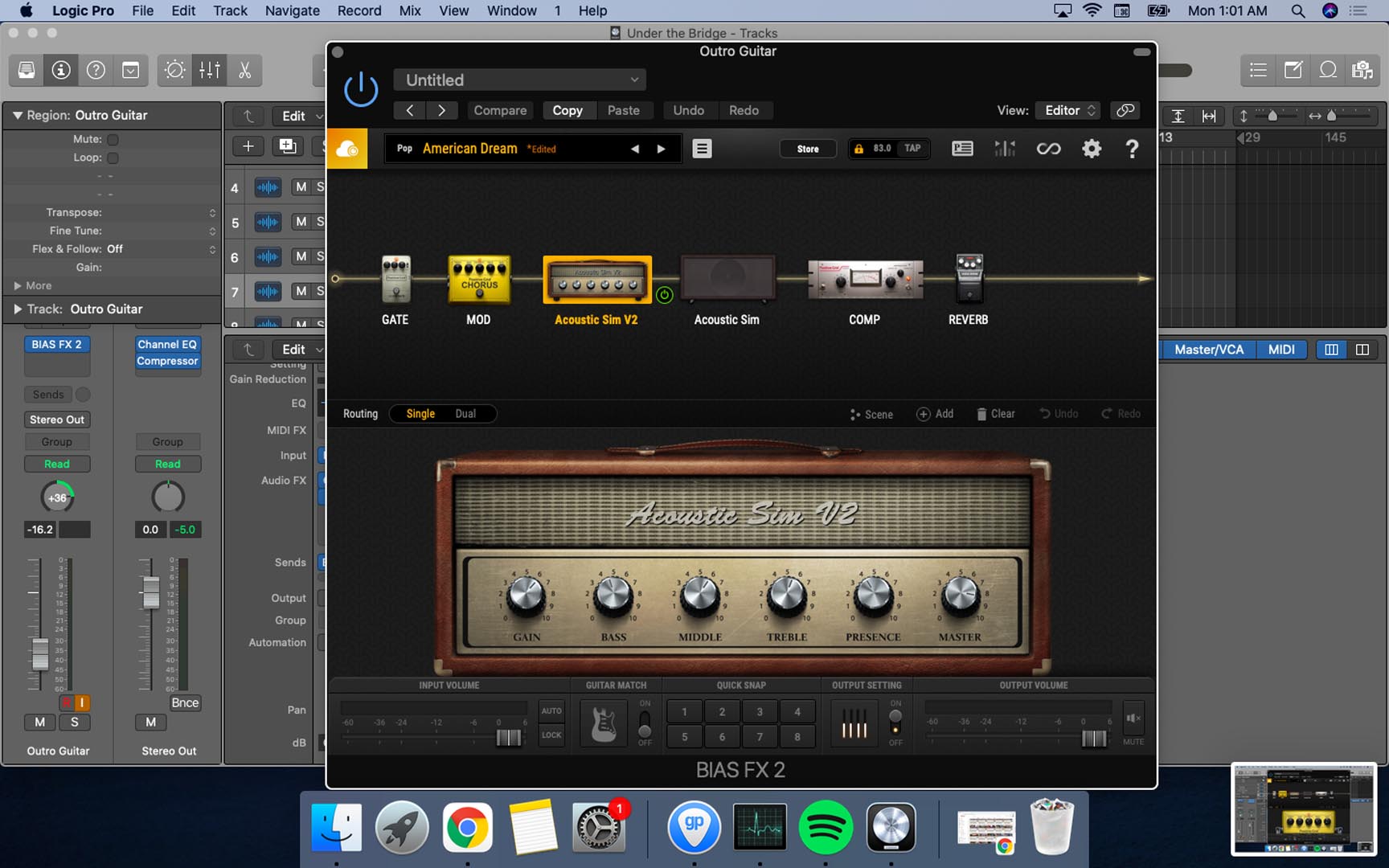This screenshot has width=1389, height=868.
Task: Open the setlist panel icon
Action: tap(962, 149)
